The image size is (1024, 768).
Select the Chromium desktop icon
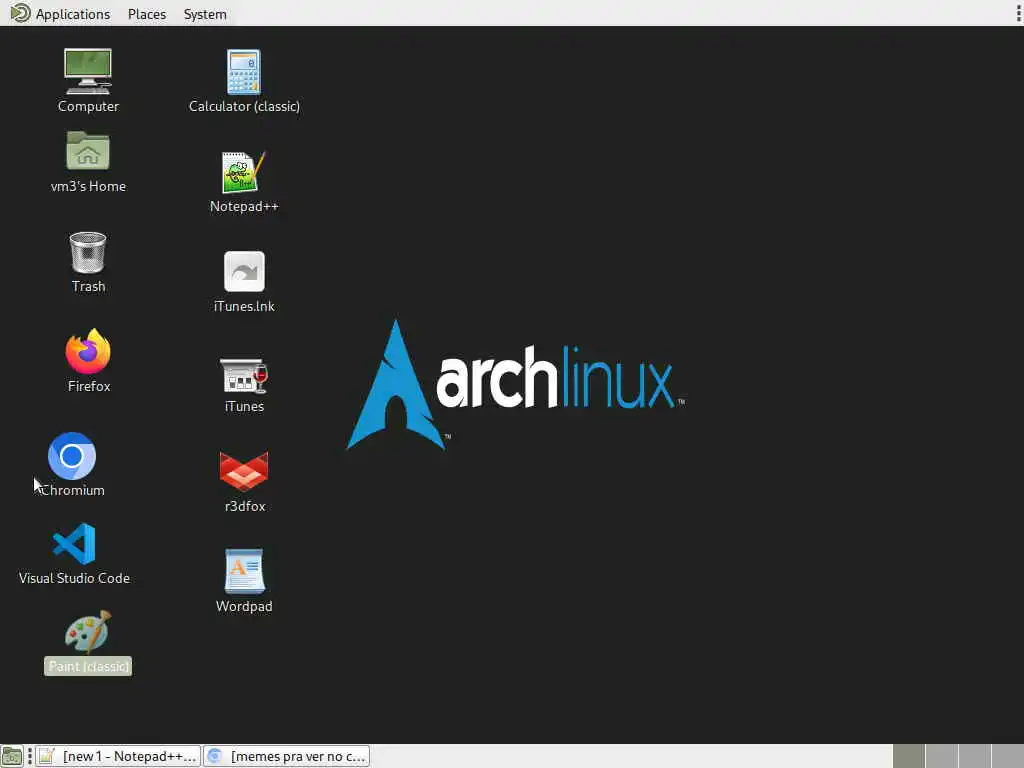click(x=72, y=456)
